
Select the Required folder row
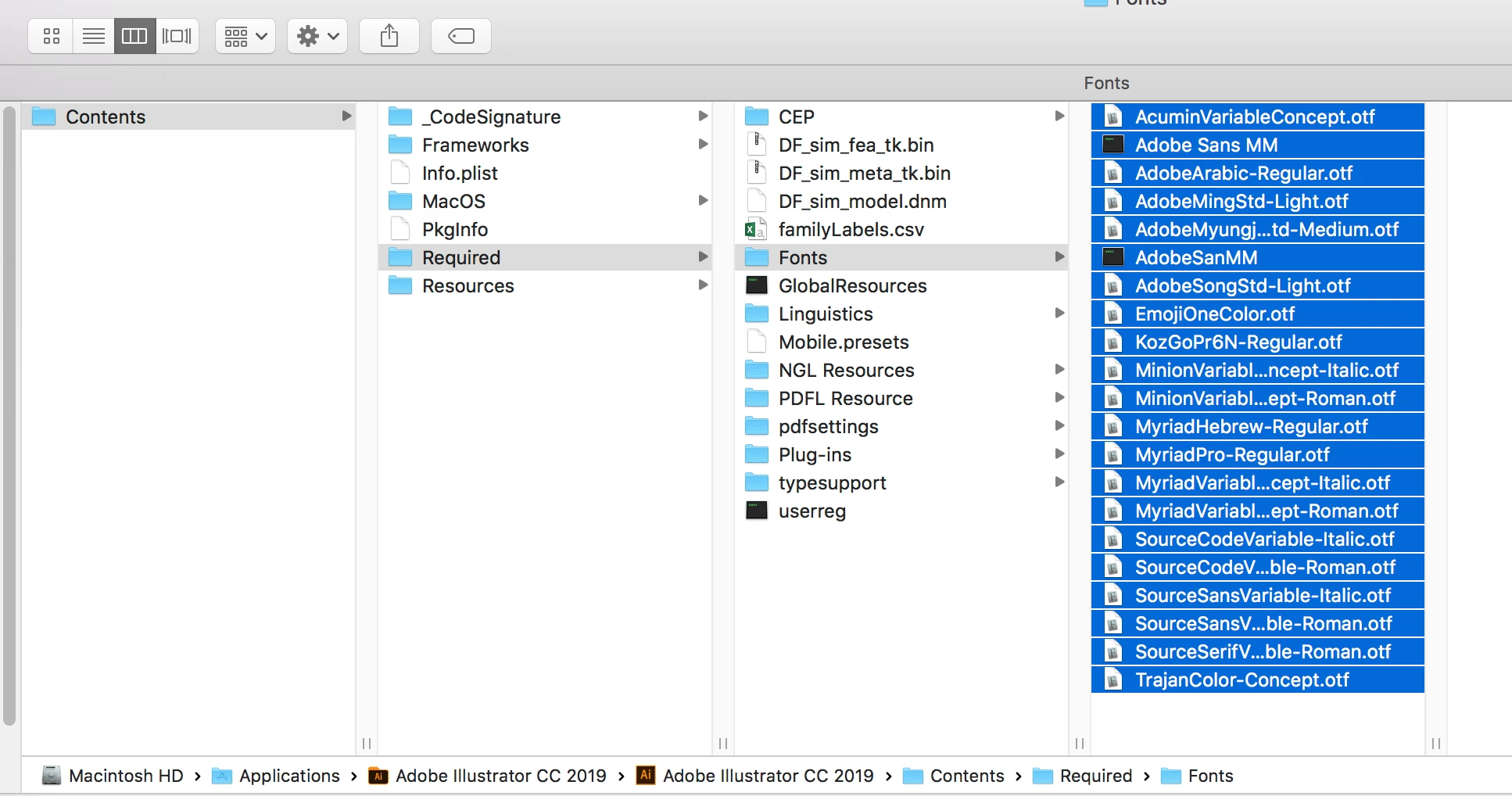point(545,257)
